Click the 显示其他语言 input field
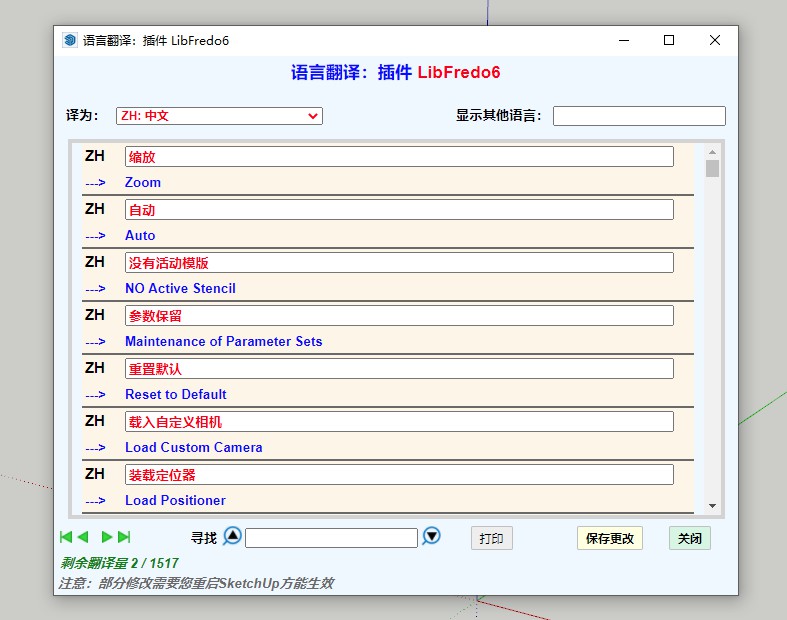 click(638, 116)
